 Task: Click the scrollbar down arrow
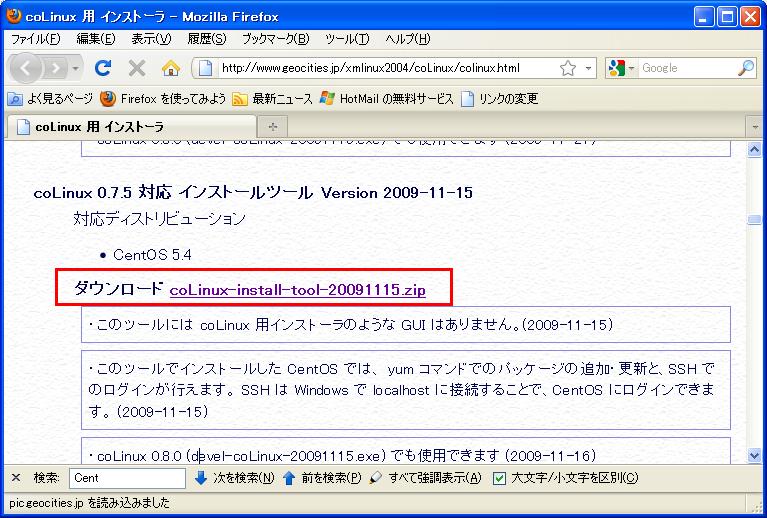[x=754, y=456]
